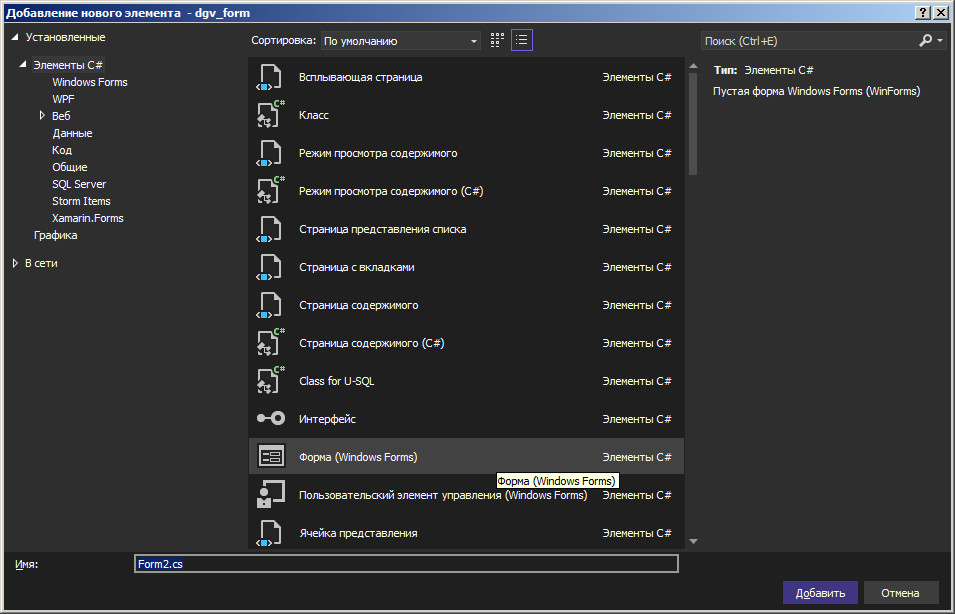955x614 pixels.
Task: Click the Отмена button
Action: tap(900, 593)
